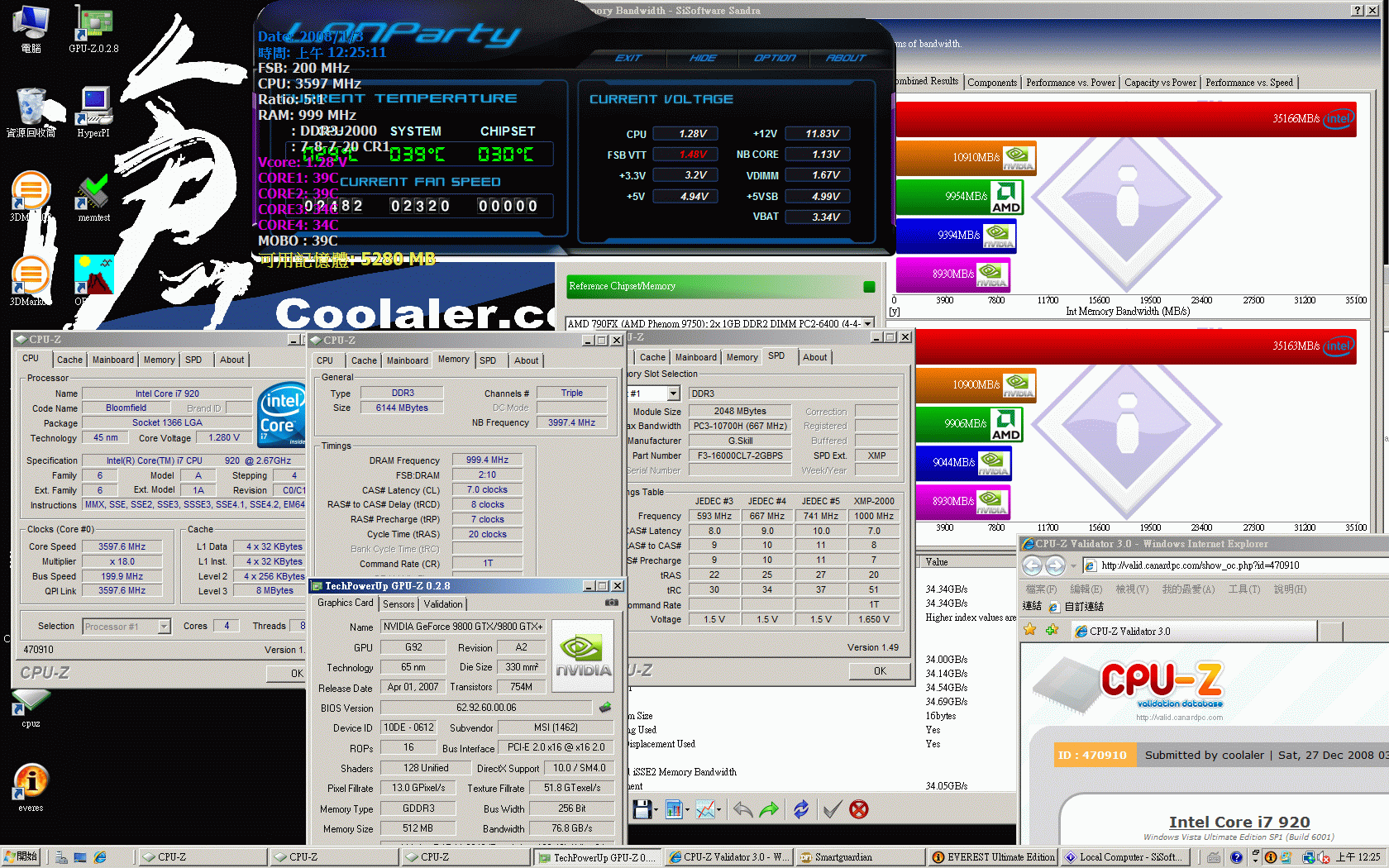Click EXIT in the LANParty Smartguardian window
The height and width of the screenshot is (868, 1389).
[628, 58]
